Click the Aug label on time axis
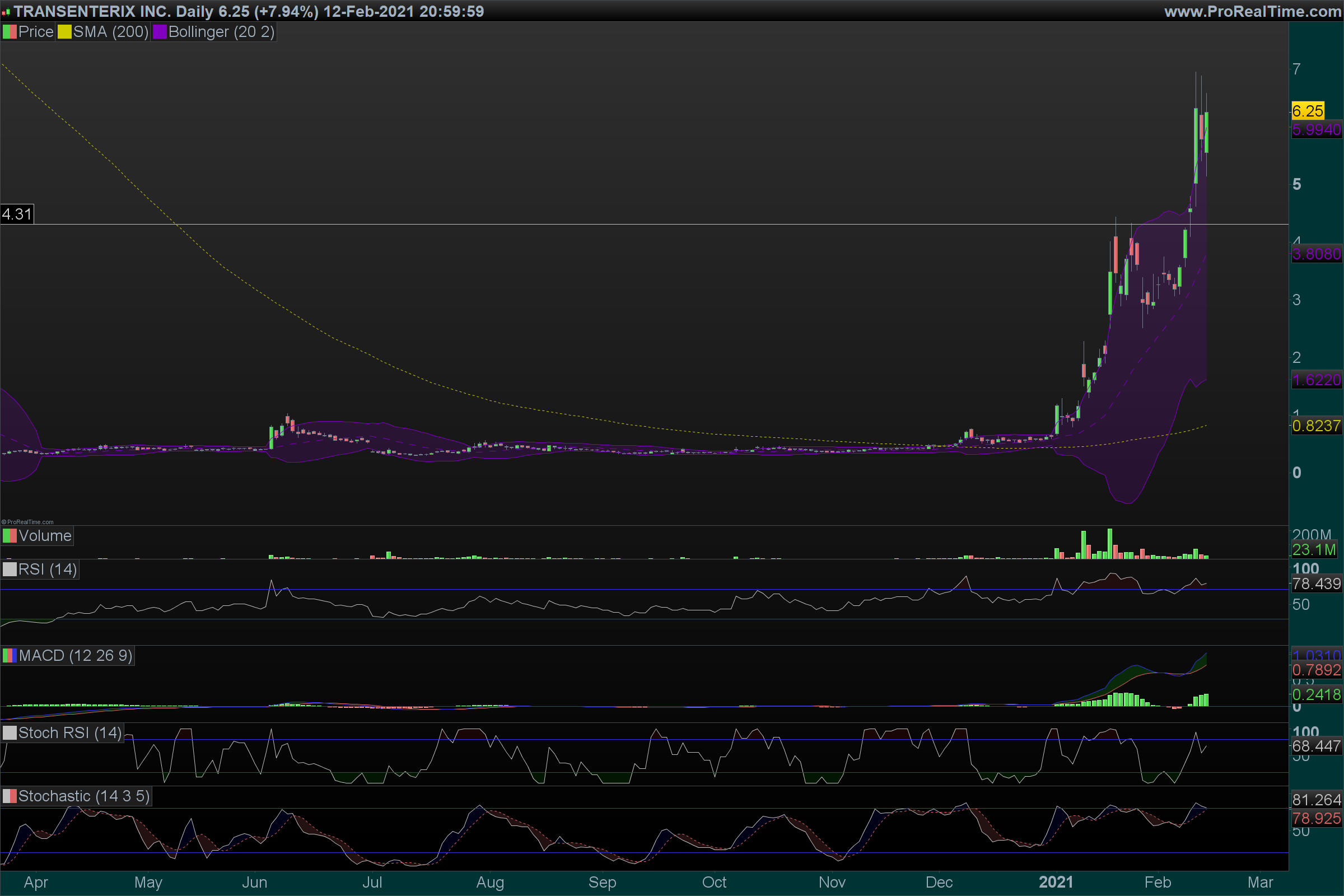The height and width of the screenshot is (896, 1344). coord(489,883)
